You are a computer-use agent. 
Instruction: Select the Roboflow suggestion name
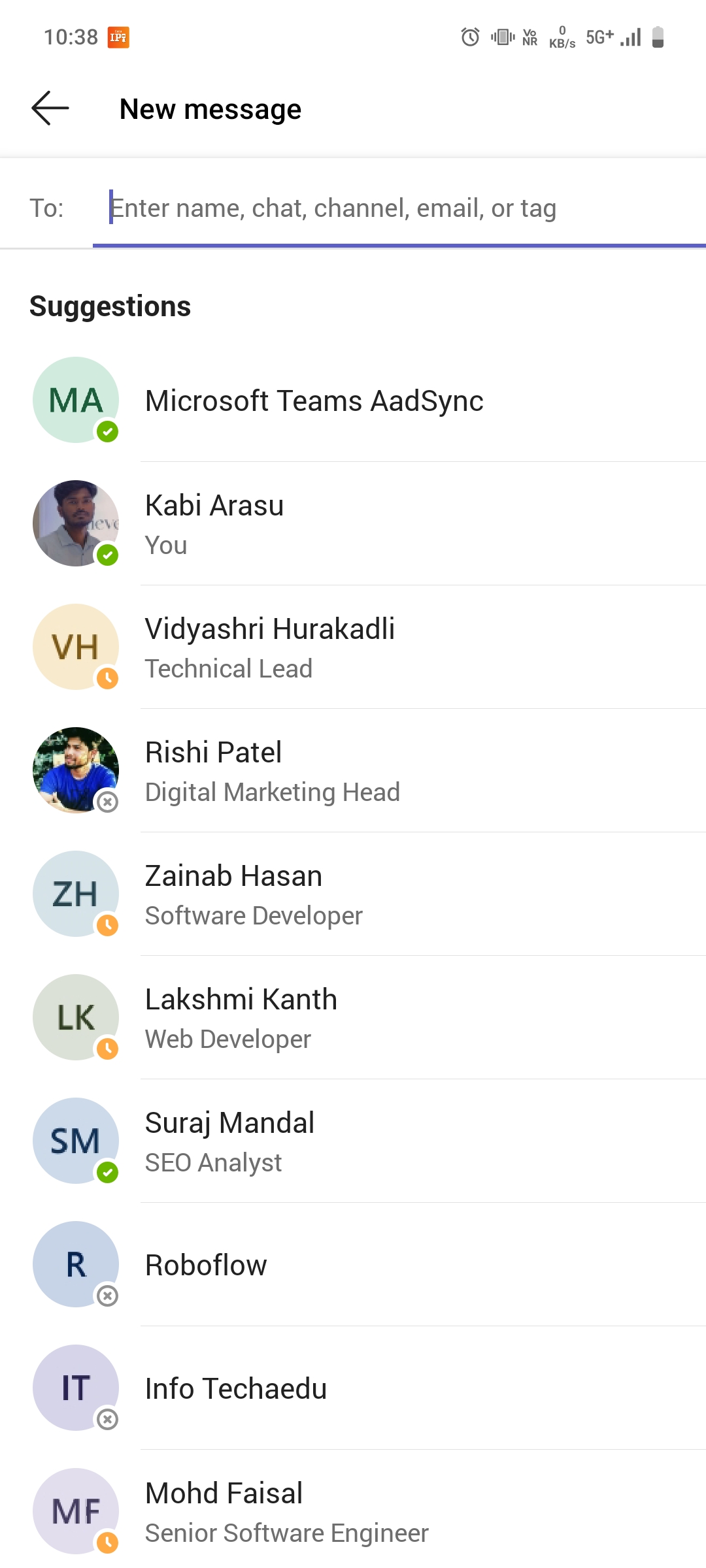pyautogui.click(x=206, y=1265)
